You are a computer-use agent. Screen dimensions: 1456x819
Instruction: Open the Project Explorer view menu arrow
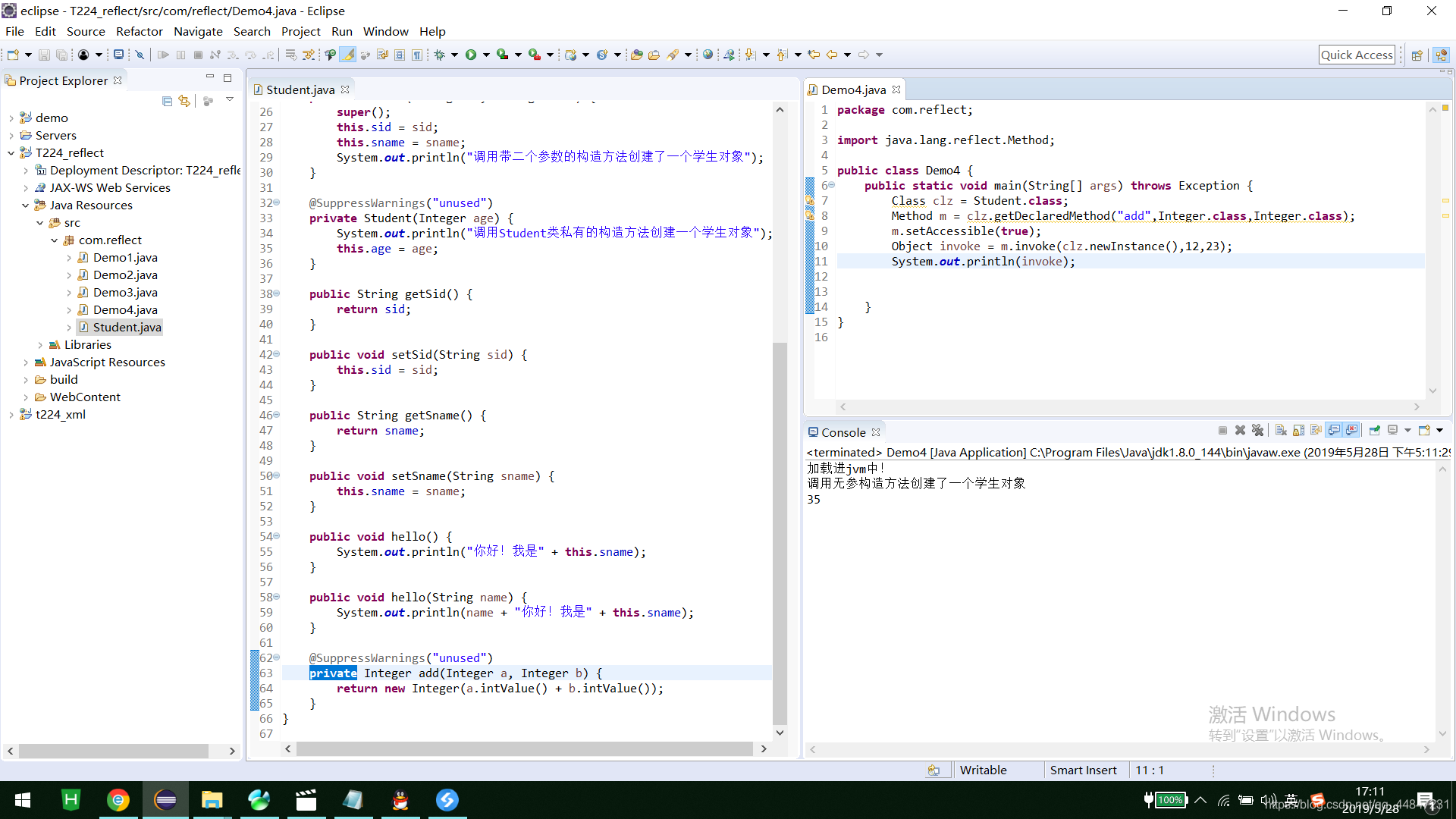[x=230, y=100]
